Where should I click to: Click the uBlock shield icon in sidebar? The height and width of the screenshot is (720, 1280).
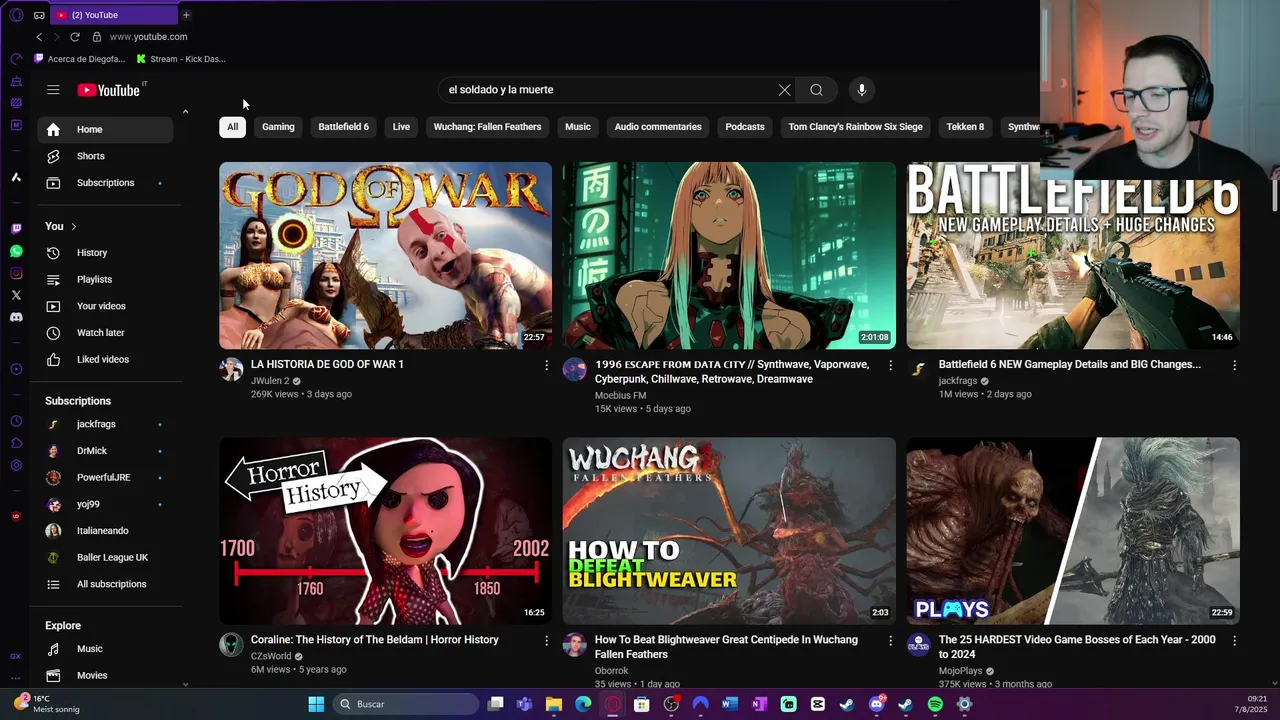coord(16,516)
